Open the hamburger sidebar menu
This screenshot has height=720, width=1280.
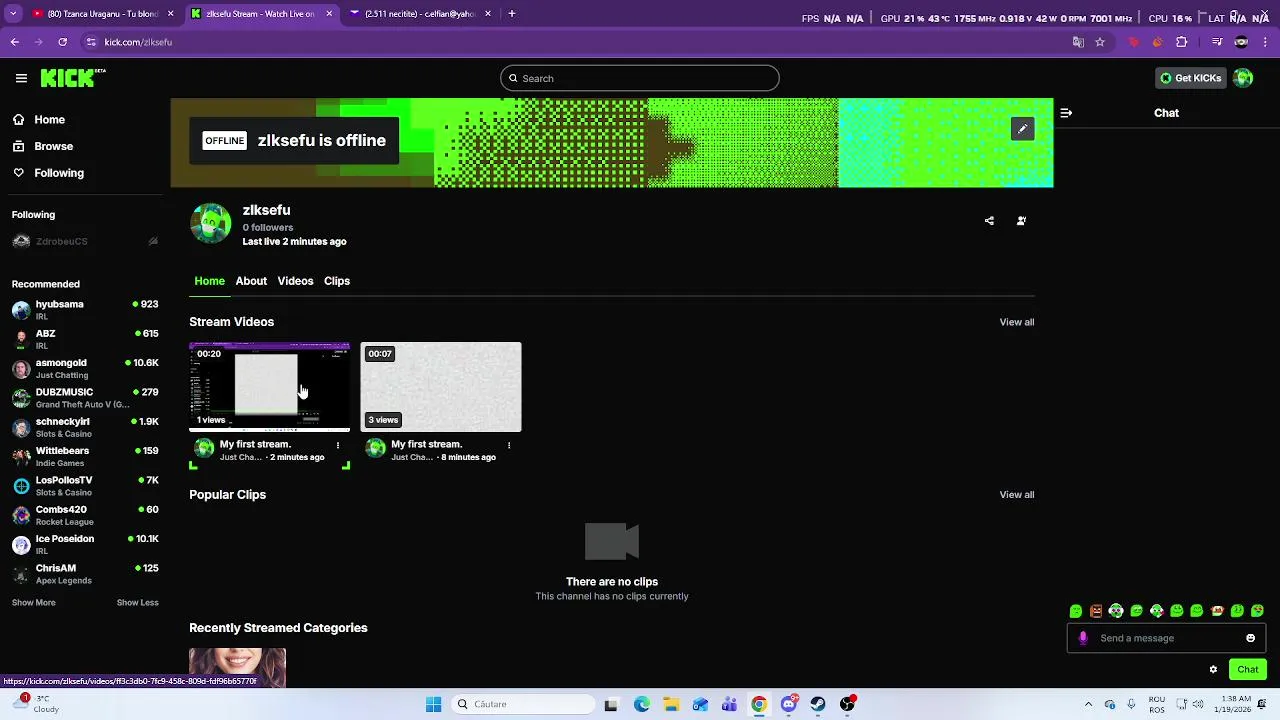[21, 78]
